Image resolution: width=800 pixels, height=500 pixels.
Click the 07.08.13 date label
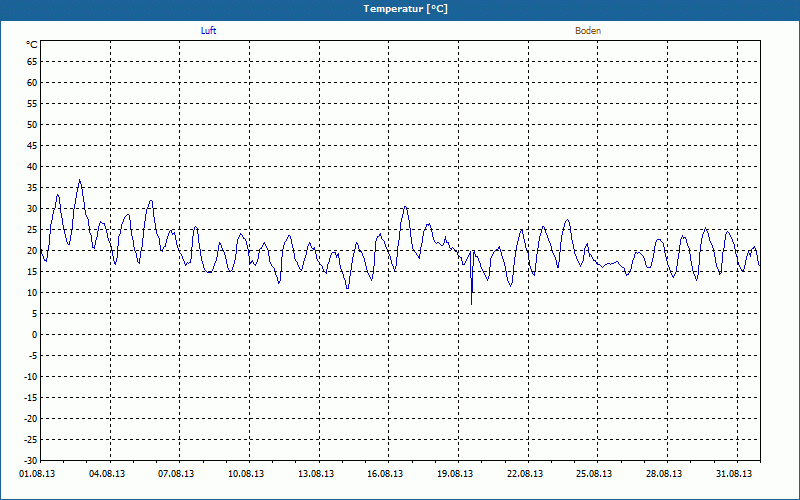[x=176, y=474]
